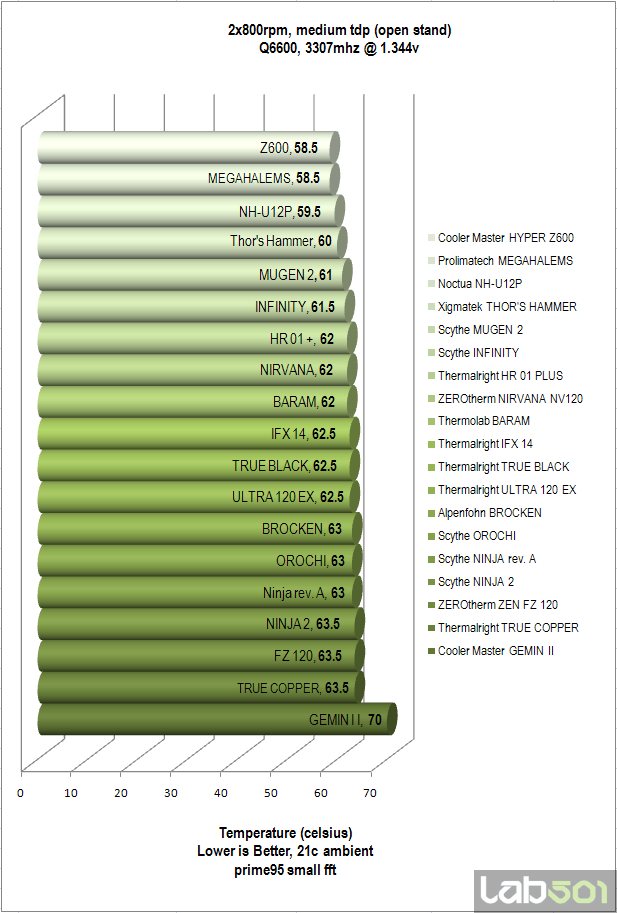Select the BARAM, 62 bar label

(x=304, y=402)
